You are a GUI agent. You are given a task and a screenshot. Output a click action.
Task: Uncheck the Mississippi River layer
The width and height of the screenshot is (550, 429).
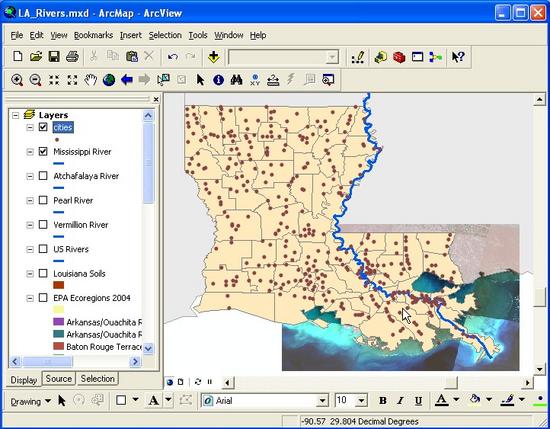43,152
